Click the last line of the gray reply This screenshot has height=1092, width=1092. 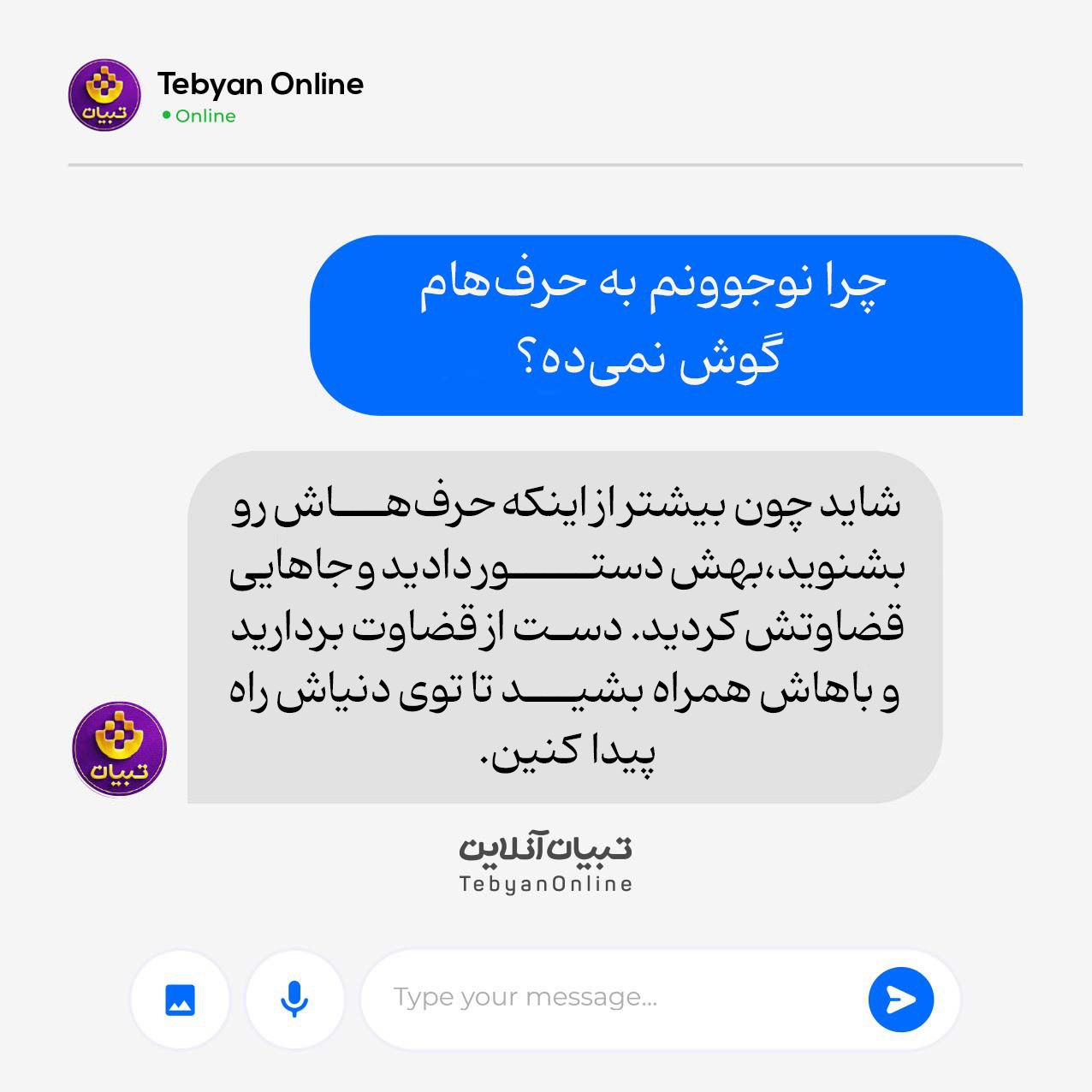coord(569,754)
